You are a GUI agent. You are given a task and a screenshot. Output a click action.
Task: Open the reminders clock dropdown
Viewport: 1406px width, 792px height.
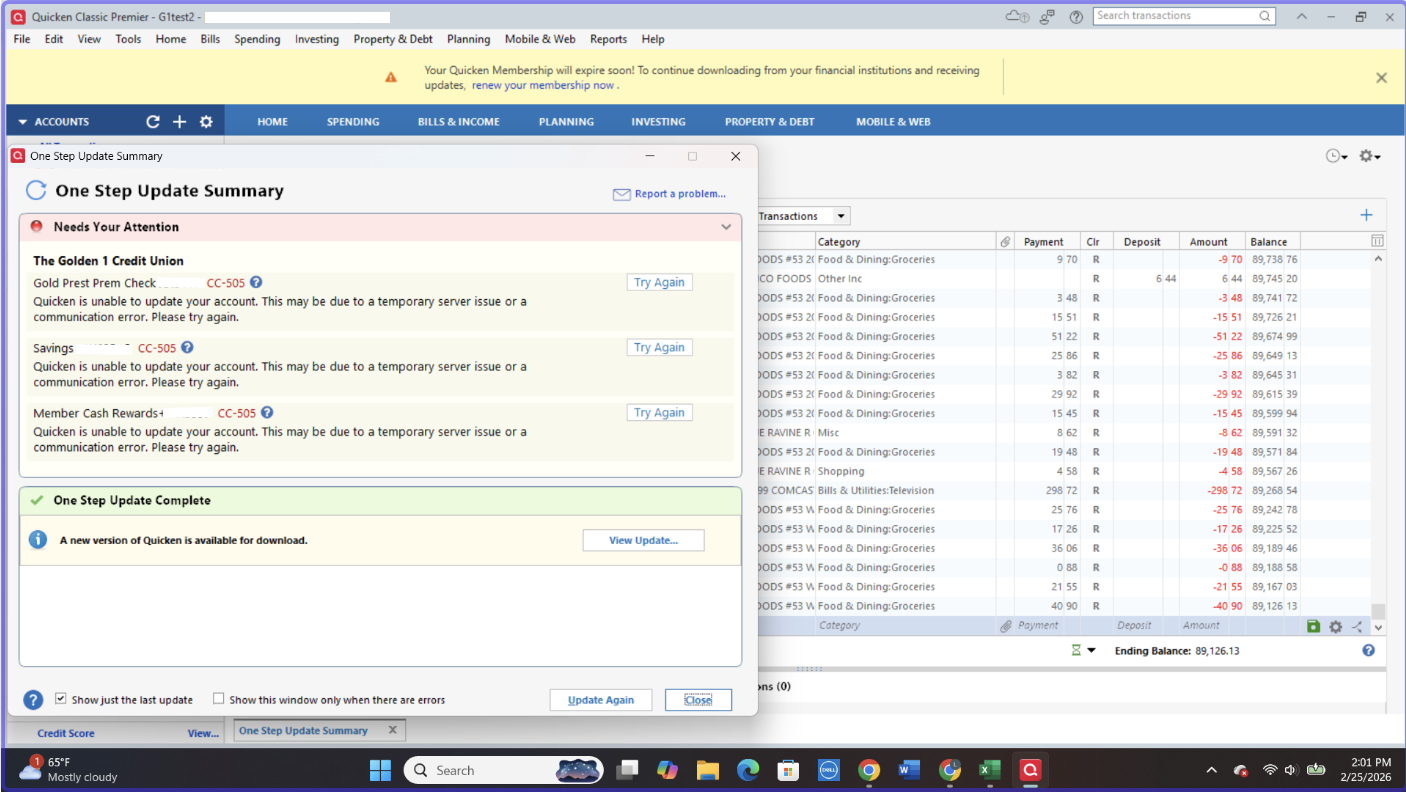1337,156
